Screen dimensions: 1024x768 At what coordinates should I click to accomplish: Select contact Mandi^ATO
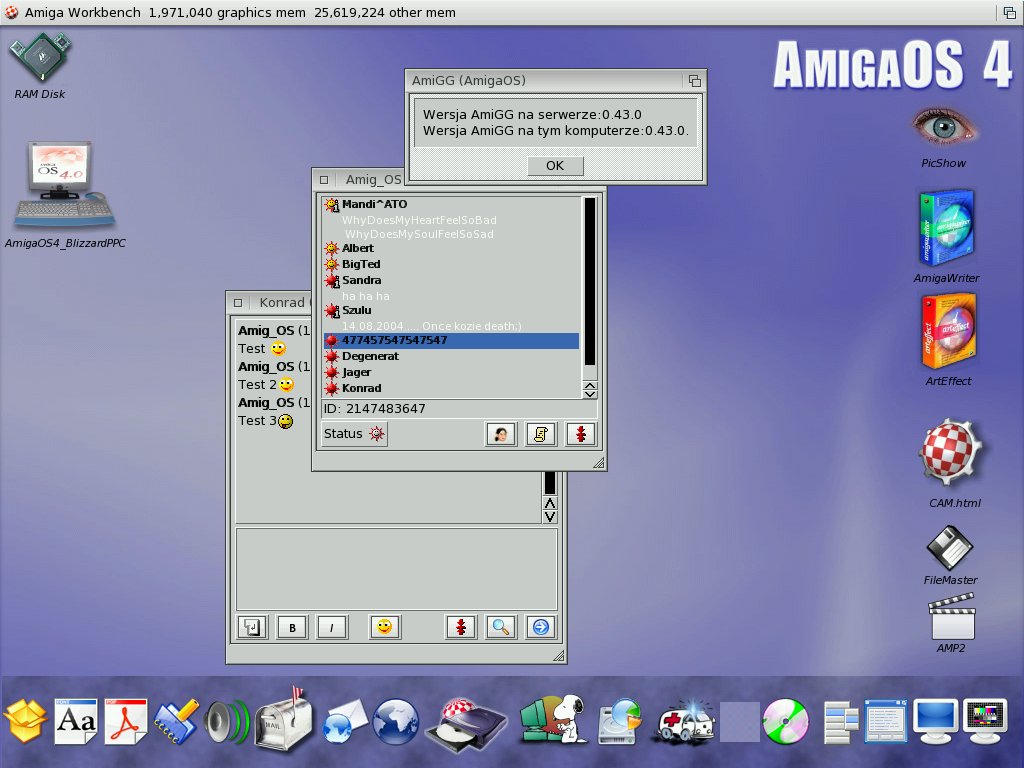click(x=451, y=204)
